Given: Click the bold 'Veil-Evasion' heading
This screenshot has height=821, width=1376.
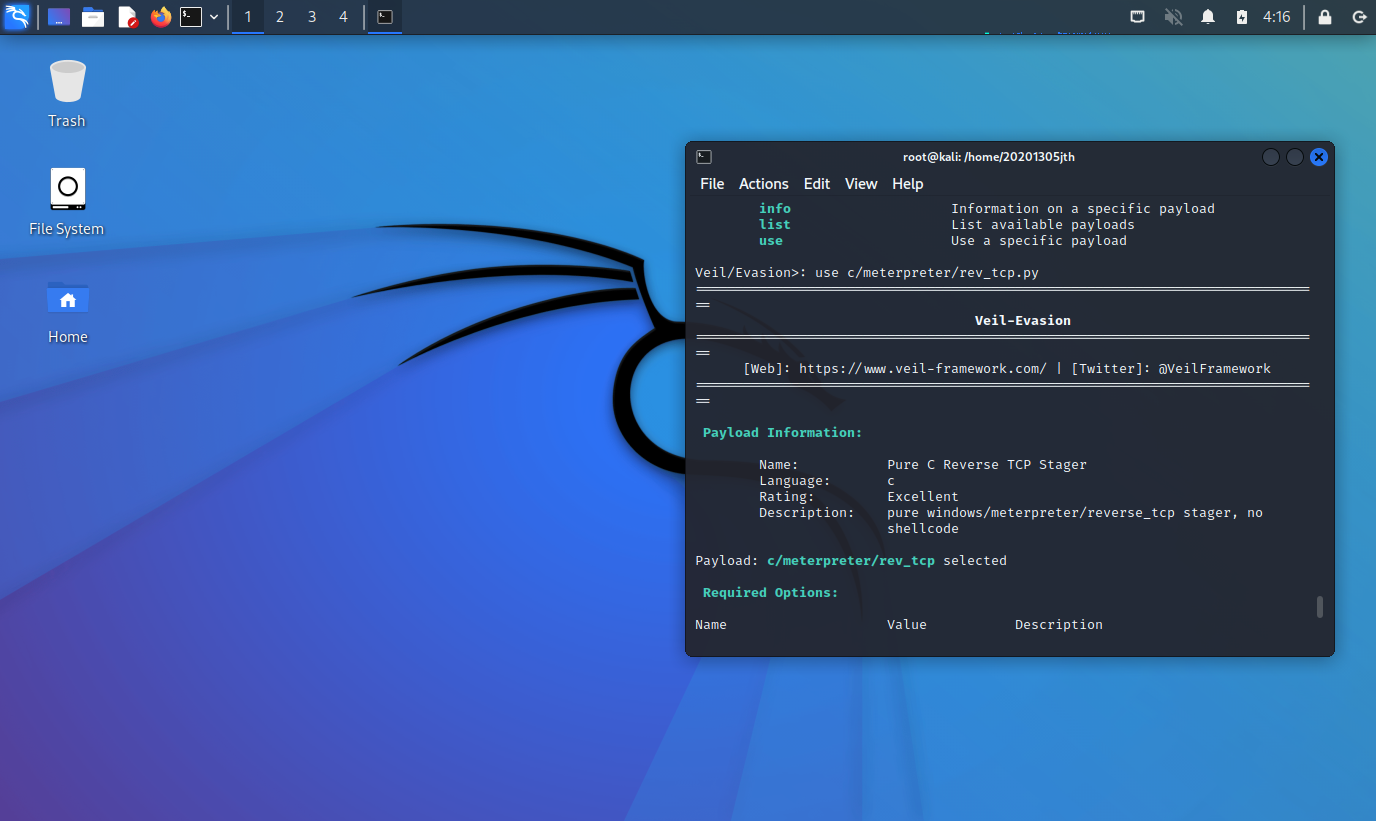Looking at the screenshot, I should click(x=1023, y=321).
